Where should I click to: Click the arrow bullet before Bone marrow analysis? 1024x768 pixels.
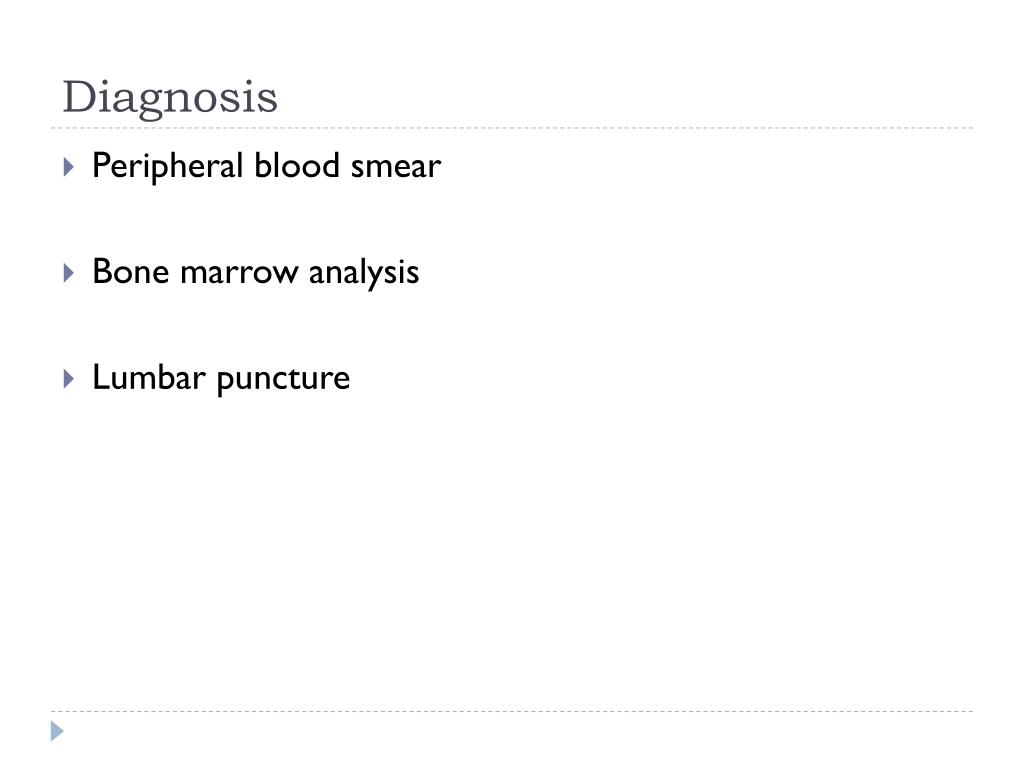point(69,272)
